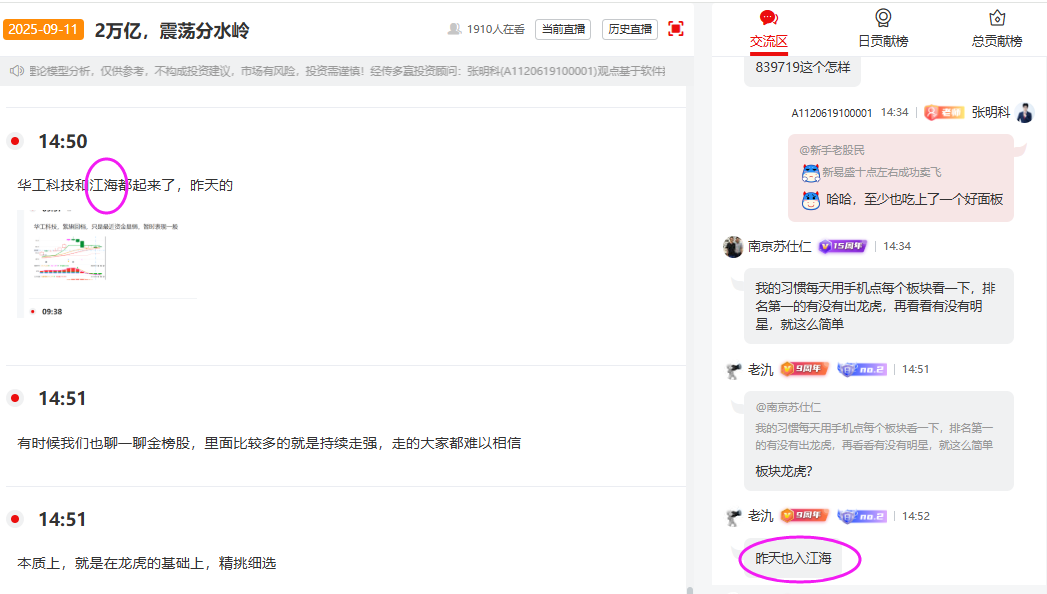This screenshot has width=1047, height=594.
Task: Click the 昨天也入江海 chat message
Action: click(793, 558)
